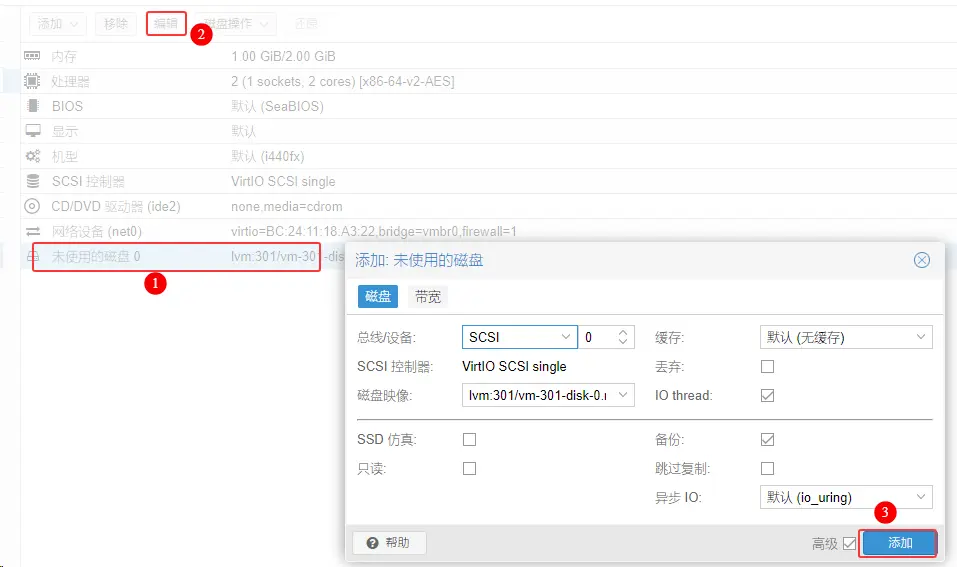Select the network device (net0) arrows icon
Screen dimensions: 957x567
pos(33,231)
